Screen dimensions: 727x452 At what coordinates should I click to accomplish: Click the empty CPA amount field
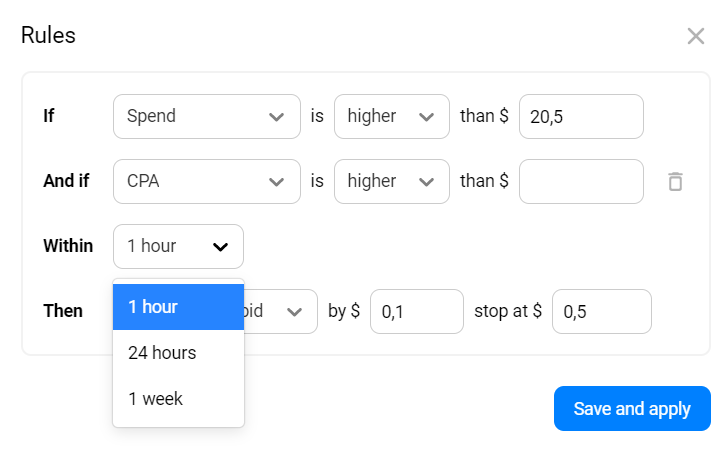[x=581, y=181]
